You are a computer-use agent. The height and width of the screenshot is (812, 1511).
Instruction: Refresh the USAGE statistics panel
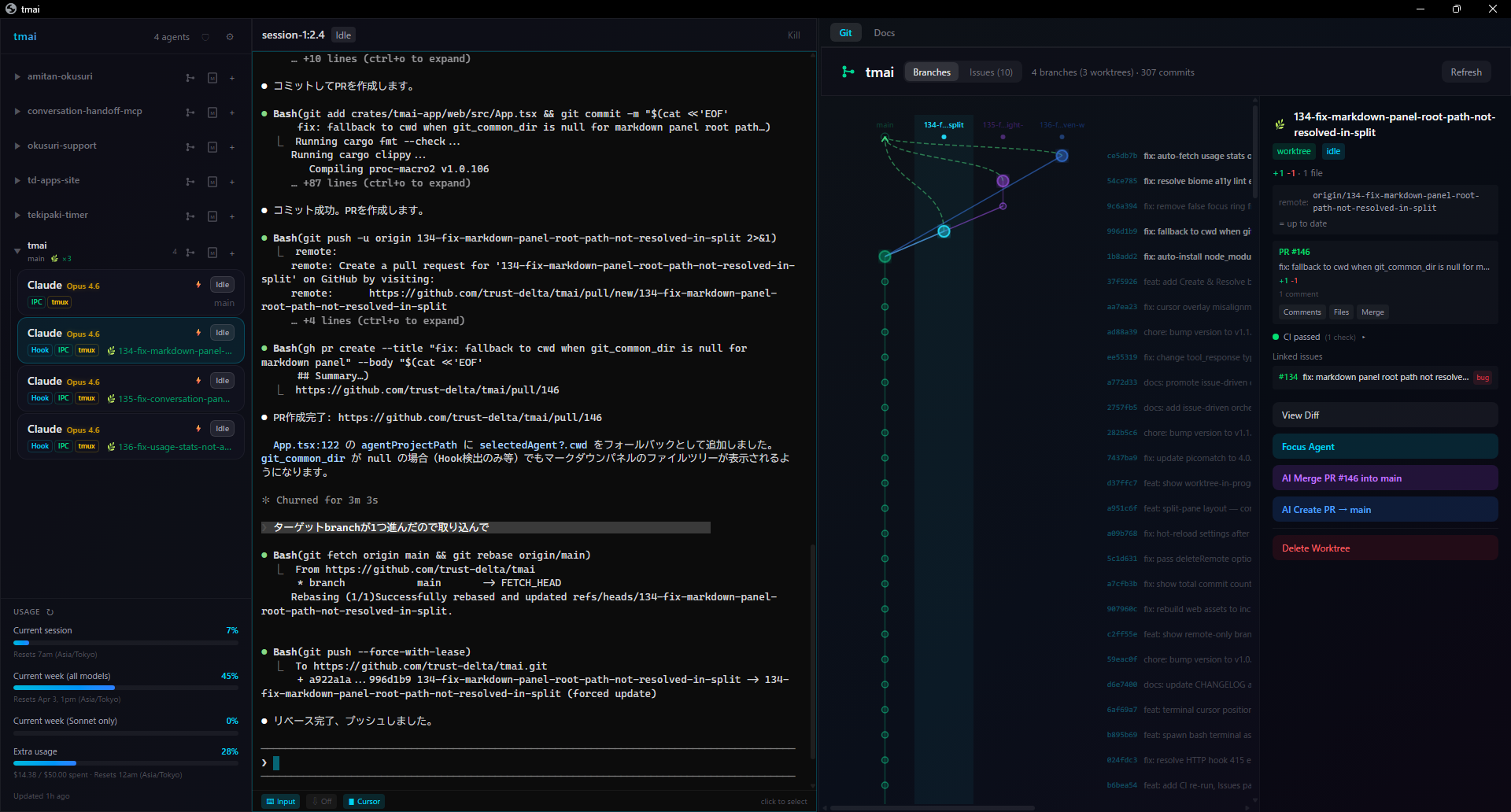(x=50, y=611)
